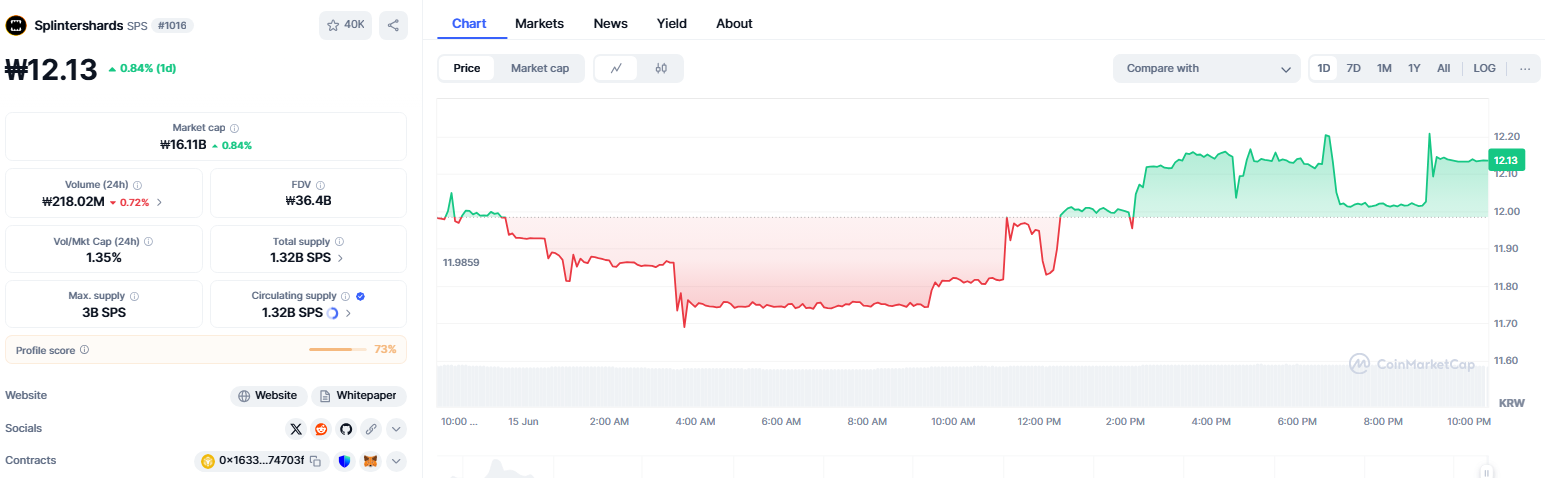
Task: Select the Market cap chart toggle
Action: point(540,68)
